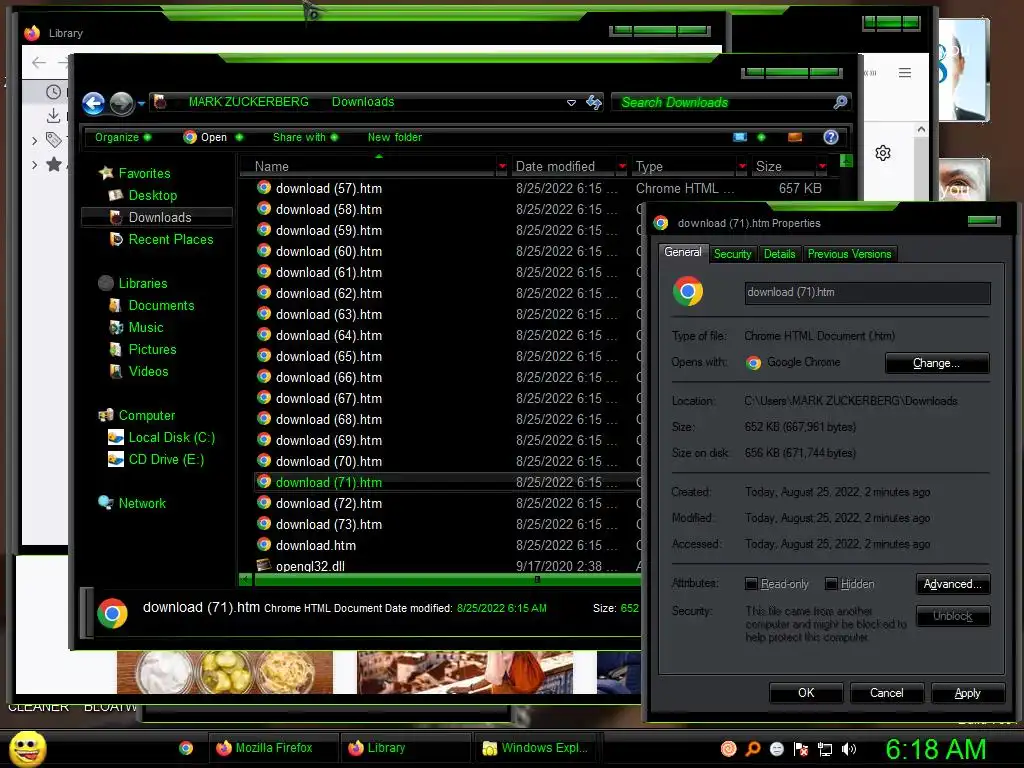
Task: Click the opengl32.dll file icon
Action: click(x=264, y=565)
